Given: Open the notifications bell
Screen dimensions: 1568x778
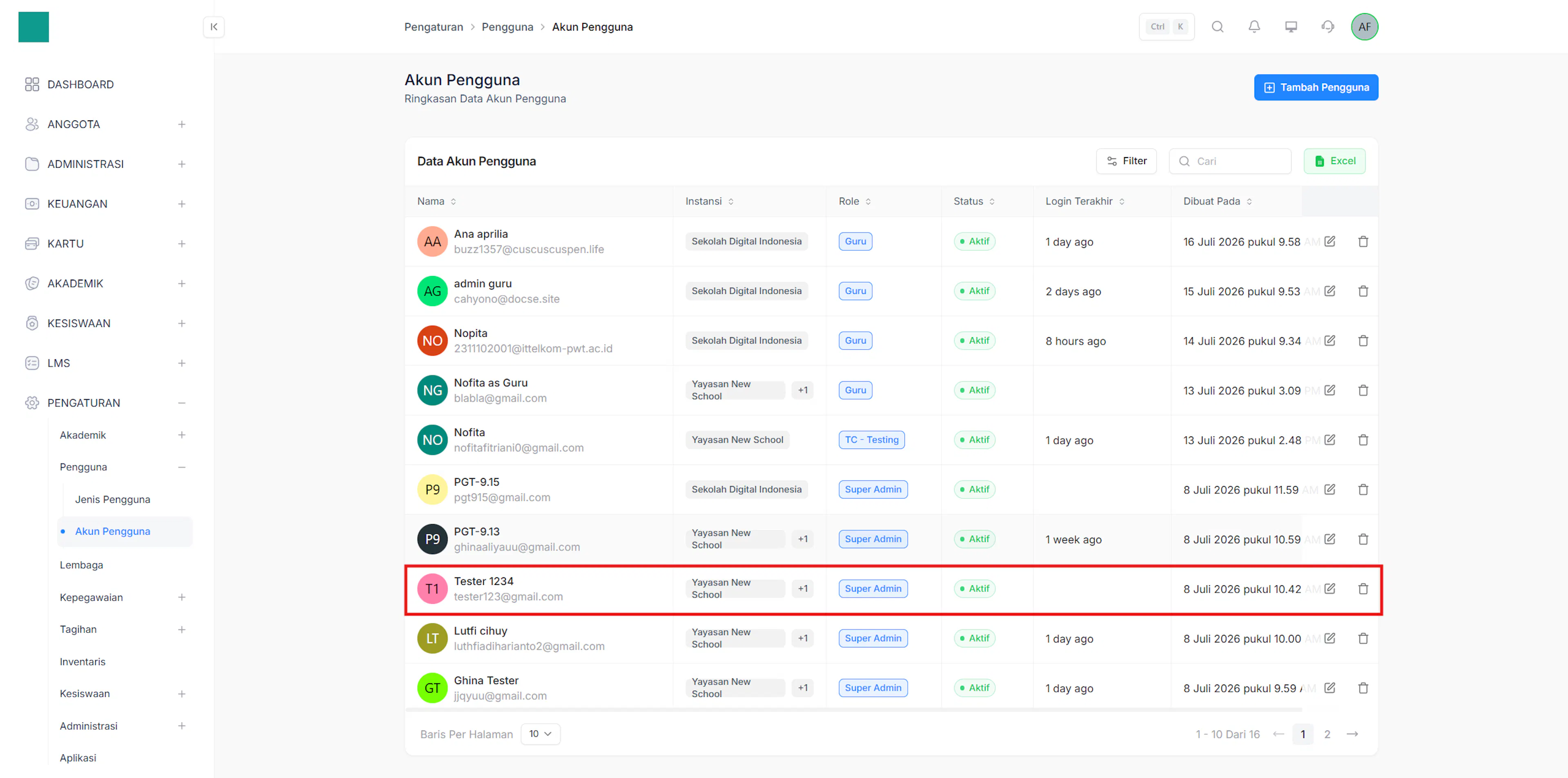Looking at the screenshot, I should point(1254,27).
